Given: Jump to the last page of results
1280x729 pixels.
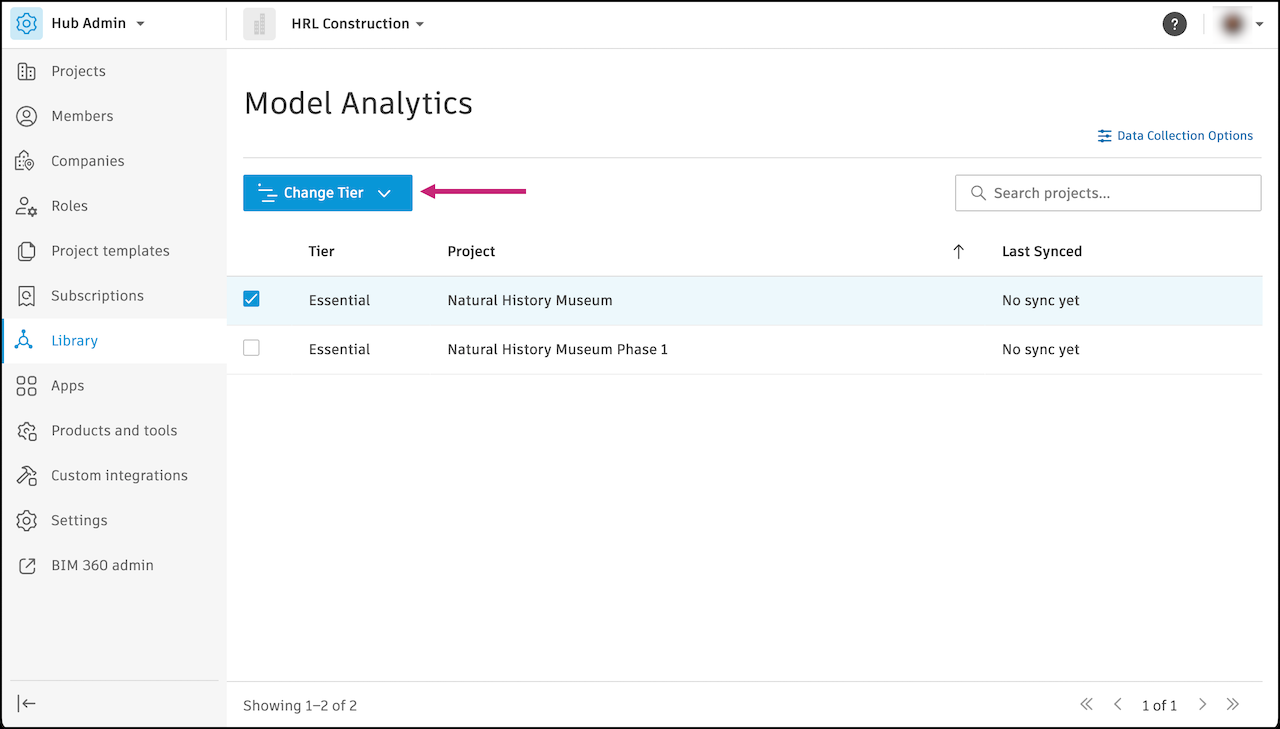Looking at the screenshot, I should click(1233, 705).
